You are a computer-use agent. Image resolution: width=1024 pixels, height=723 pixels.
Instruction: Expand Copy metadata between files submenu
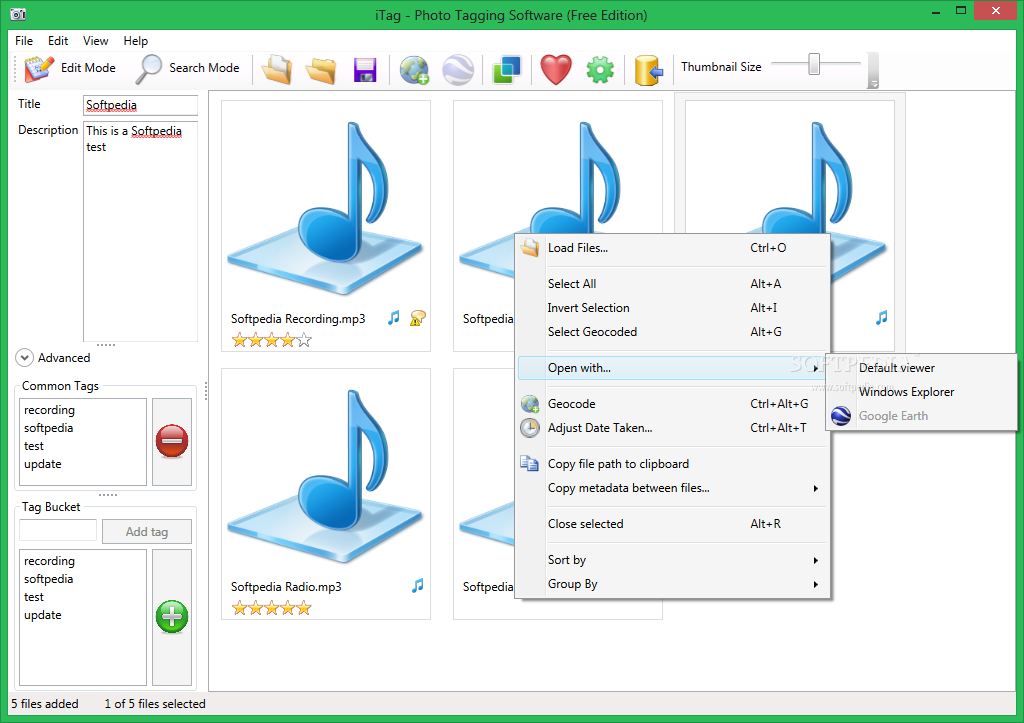(673, 488)
